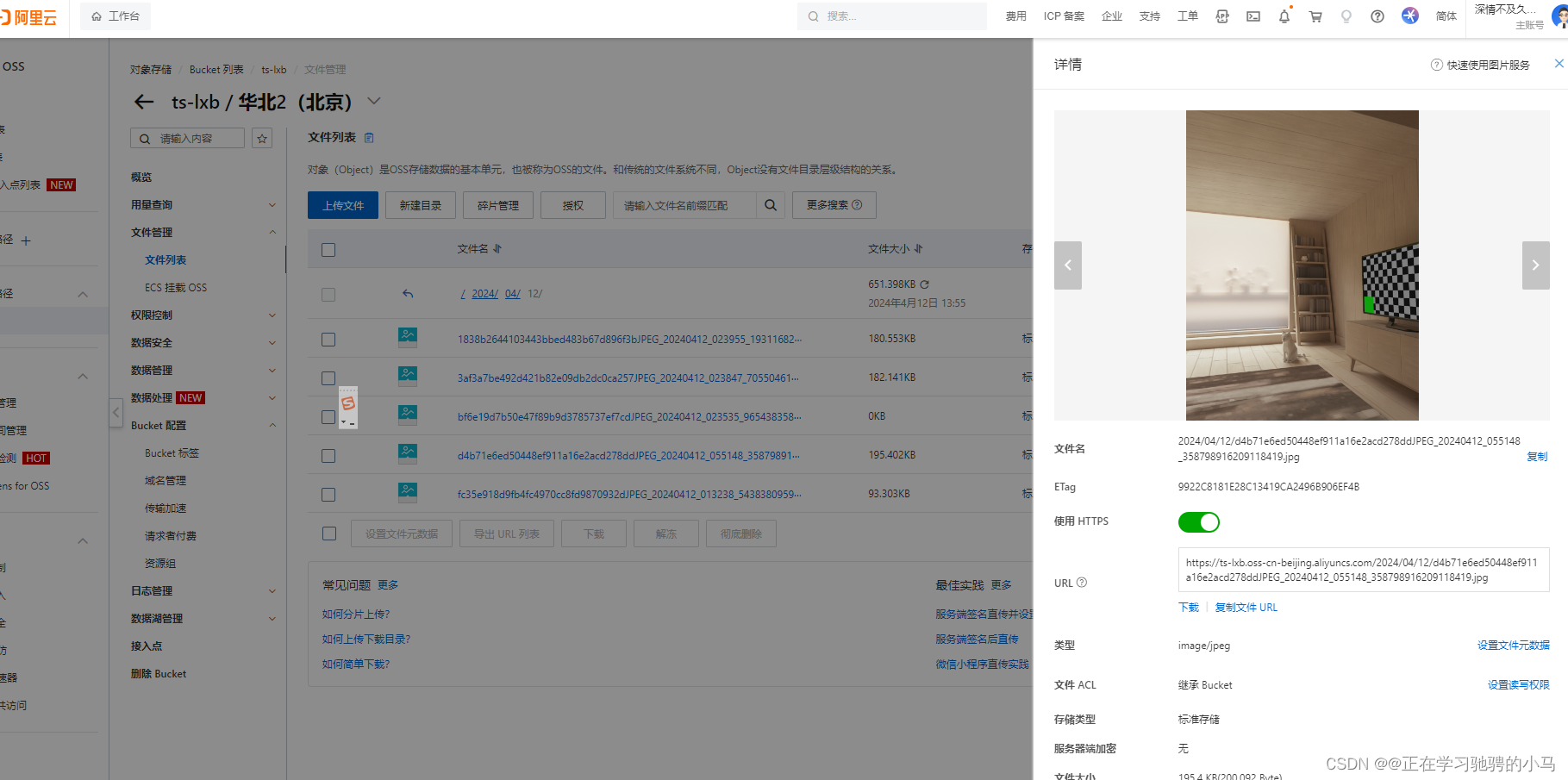Viewport: 1568px width, 780px height.
Task: Click the image preview thumbnail in details
Action: pyautogui.click(x=1302, y=265)
